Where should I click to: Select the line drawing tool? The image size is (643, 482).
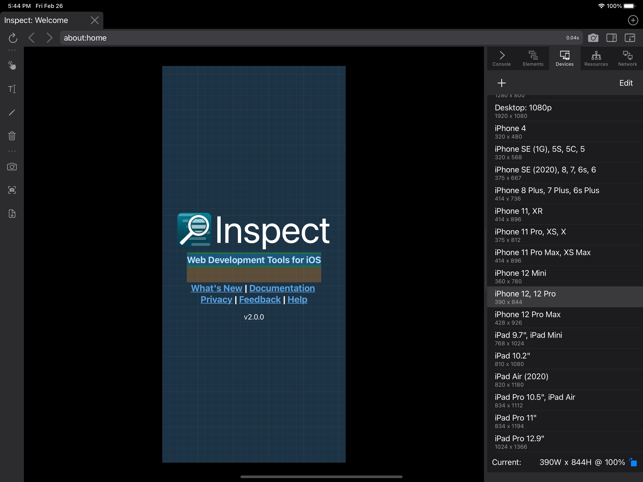[12, 112]
